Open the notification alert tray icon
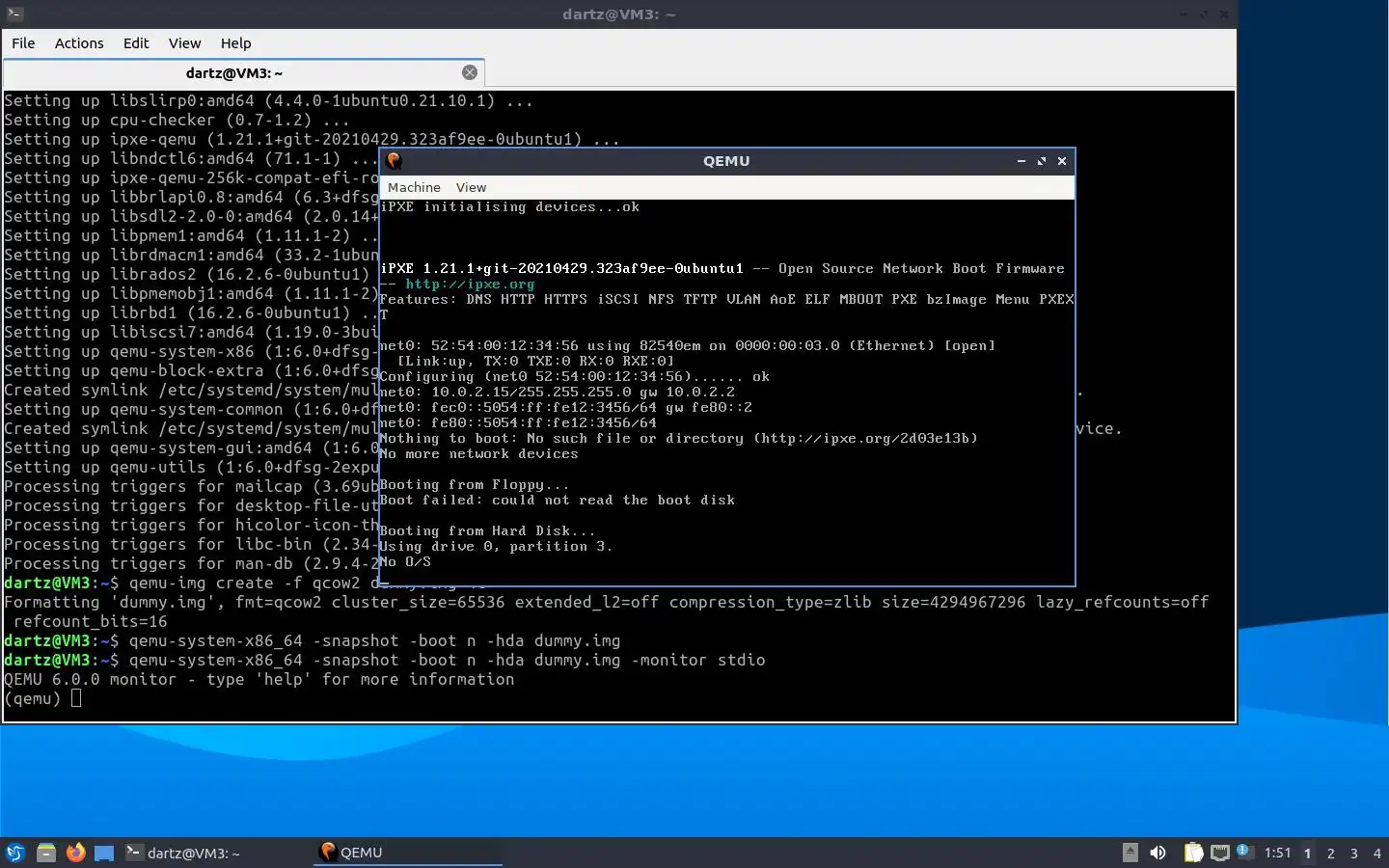Screen dimensions: 1389x868 (1244, 852)
